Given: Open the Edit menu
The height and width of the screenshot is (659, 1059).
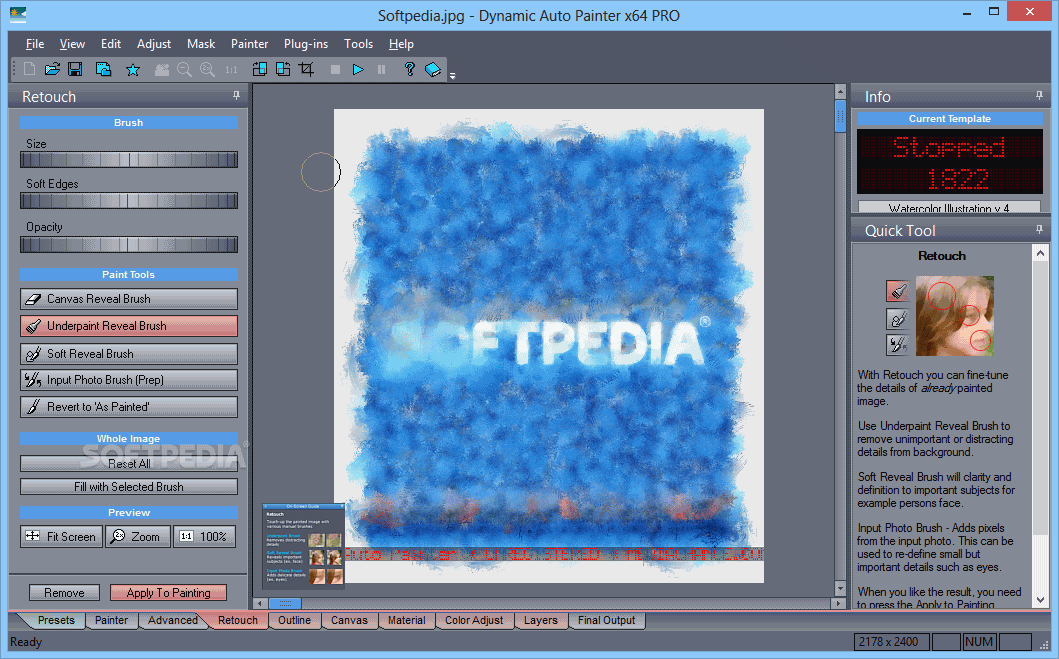Looking at the screenshot, I should (111, 44).
